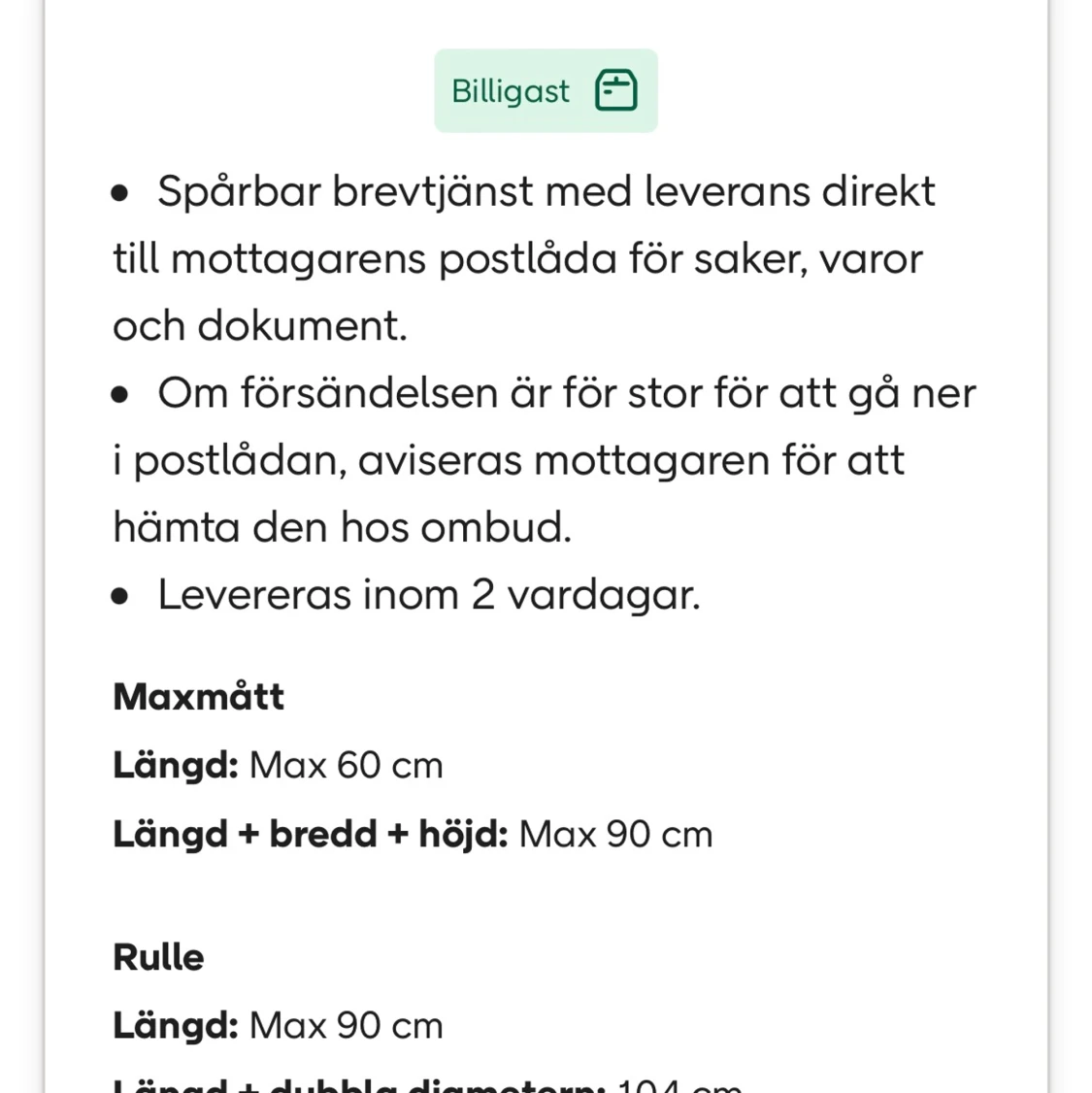Click the bullet dot before "Om försändelsen"
The height and width of the screenshot is (1093, 1092).
click(x=120, y=395)
